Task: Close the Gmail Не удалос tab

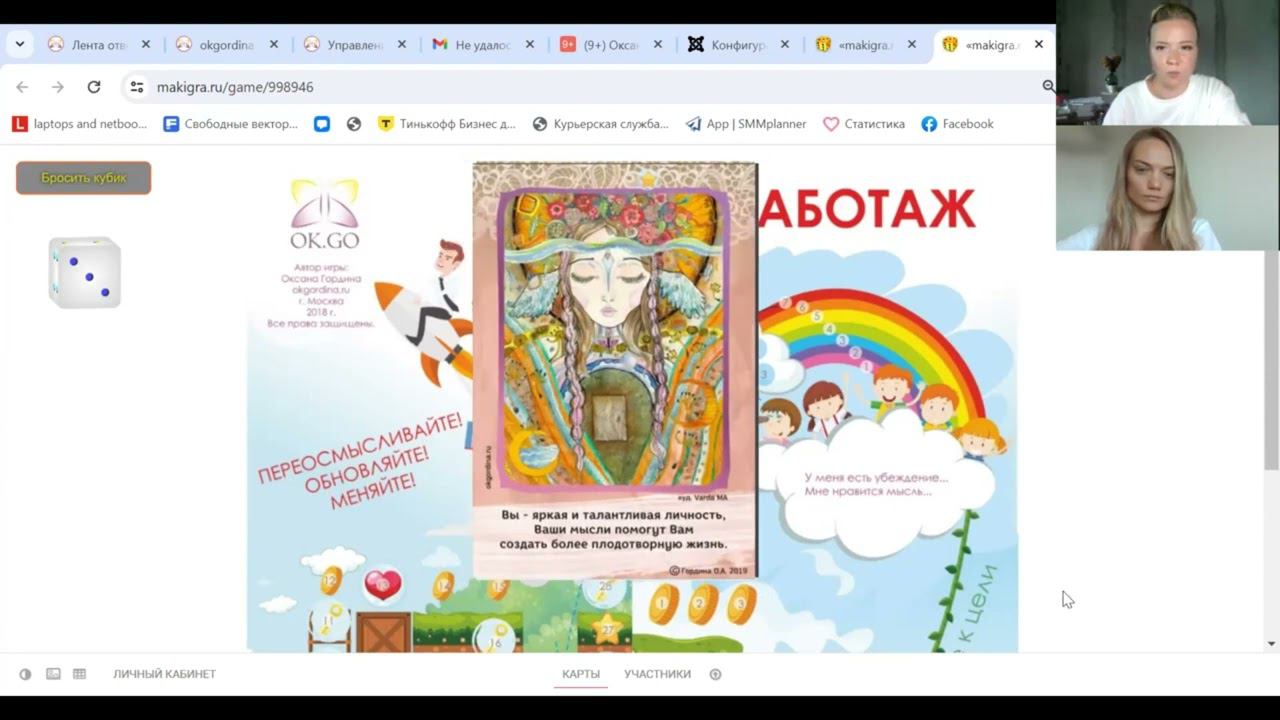Action: (530, 45)
